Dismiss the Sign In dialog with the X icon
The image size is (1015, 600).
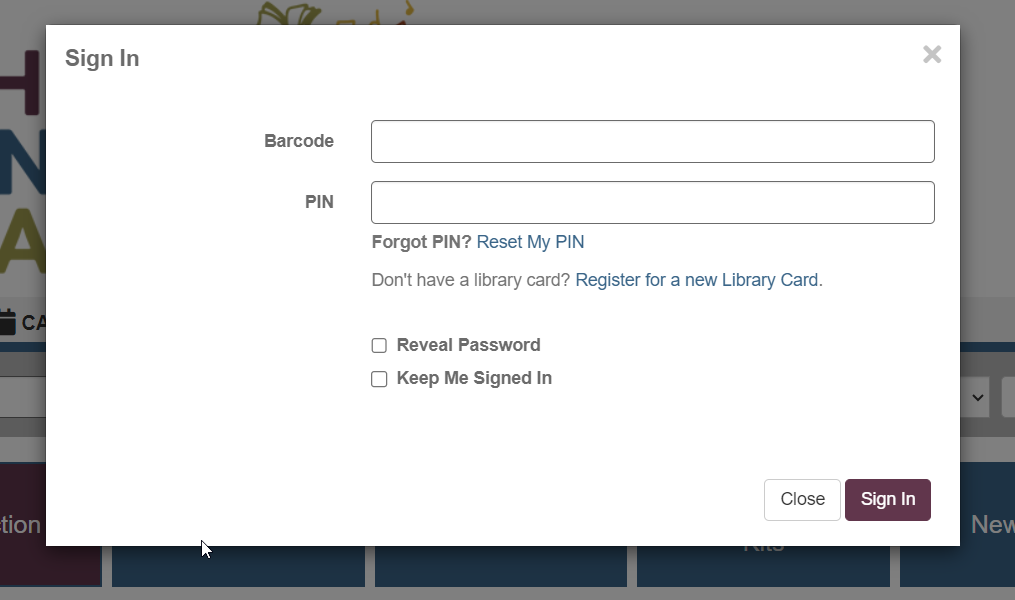tap(931, 54)
